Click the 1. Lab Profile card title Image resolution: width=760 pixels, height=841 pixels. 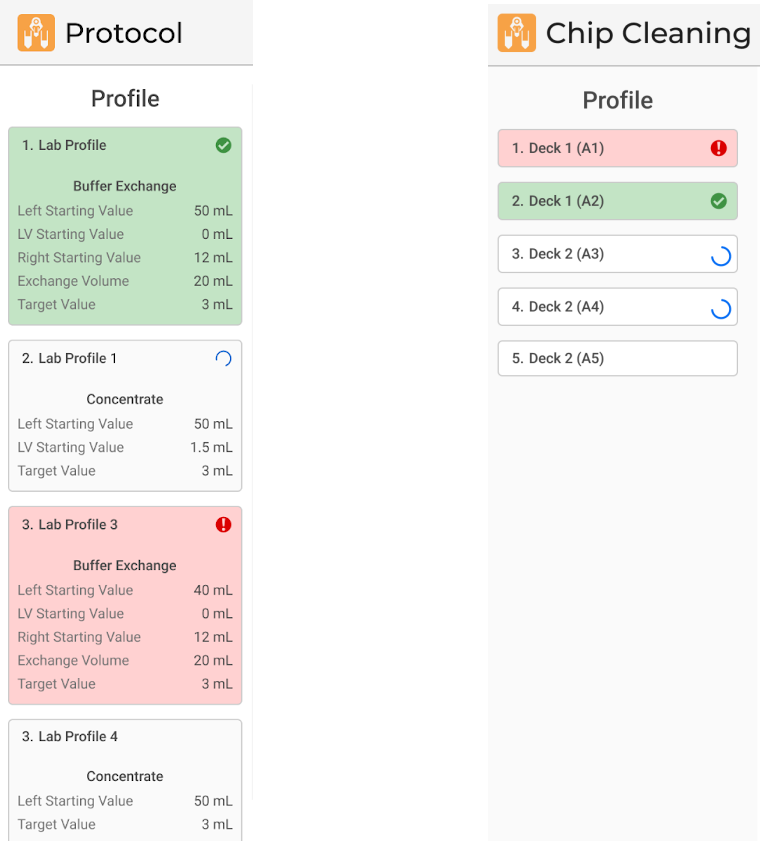point(64,146)
